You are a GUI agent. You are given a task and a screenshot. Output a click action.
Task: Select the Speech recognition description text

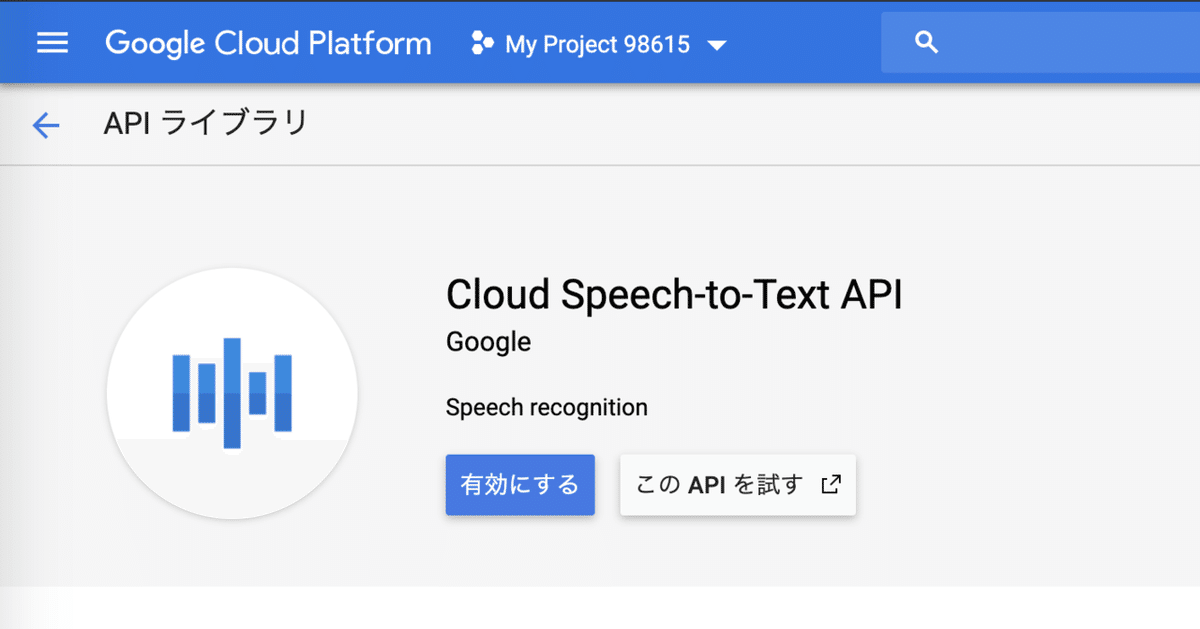pyautogui.click(x=546, y=407)
